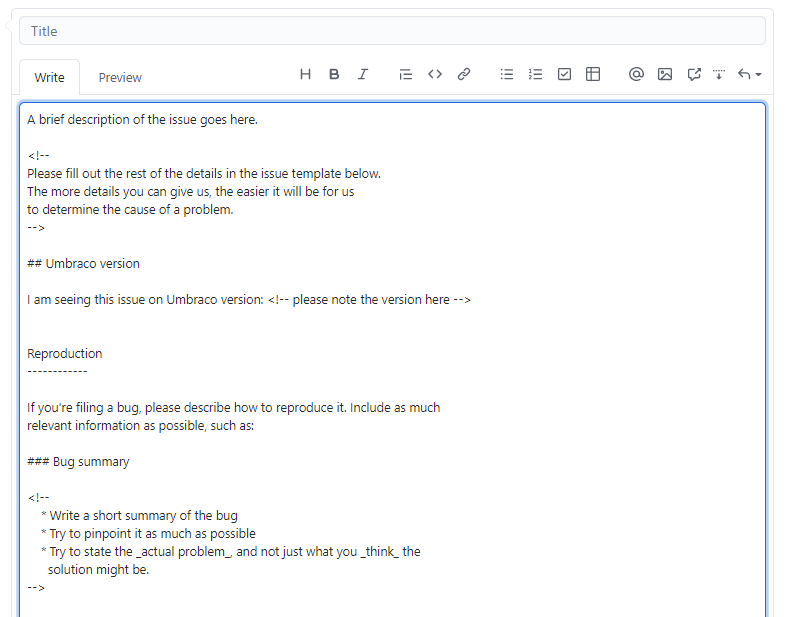Click 'relevant information as possible, such as:' line
Viewport: 788px width, 617px height.
click(141, 426)
